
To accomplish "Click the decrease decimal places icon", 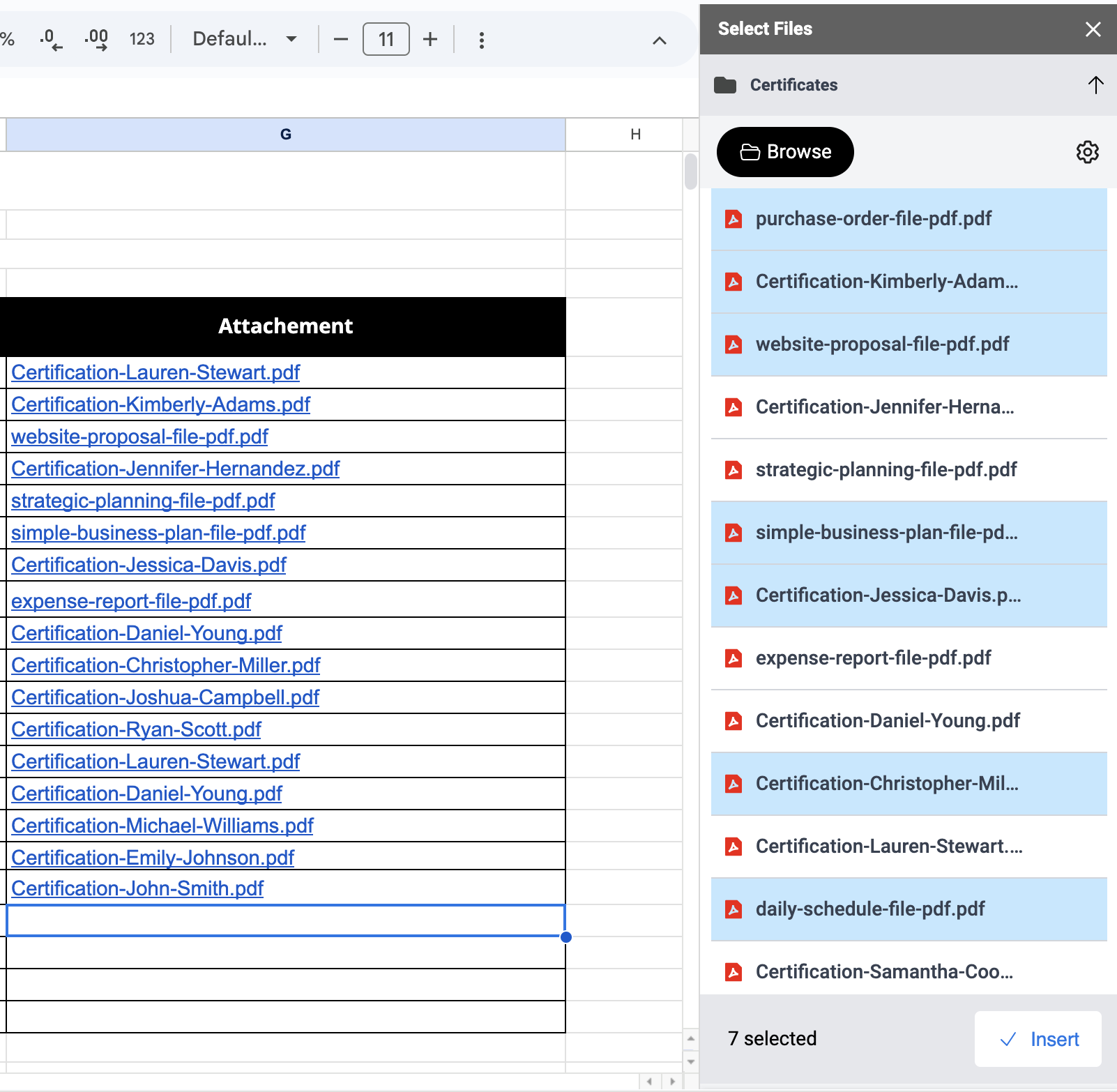I will point(51,39).
